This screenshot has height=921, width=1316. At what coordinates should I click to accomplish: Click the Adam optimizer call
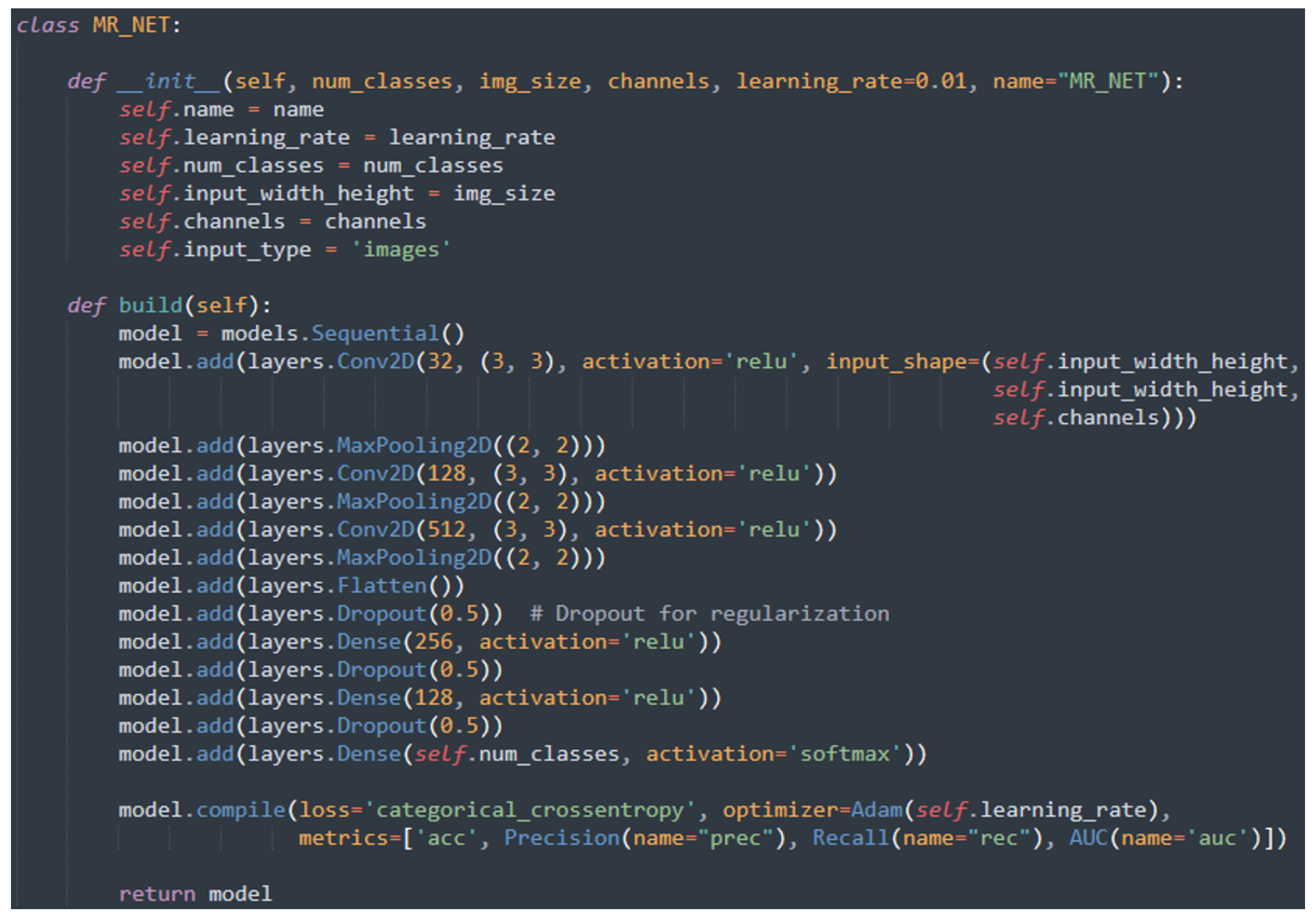click(877, 810)
